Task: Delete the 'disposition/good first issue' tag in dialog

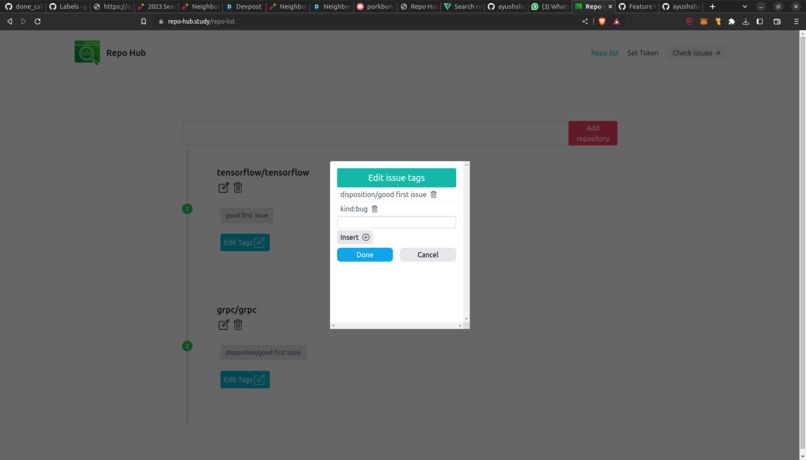Action: 433,194
